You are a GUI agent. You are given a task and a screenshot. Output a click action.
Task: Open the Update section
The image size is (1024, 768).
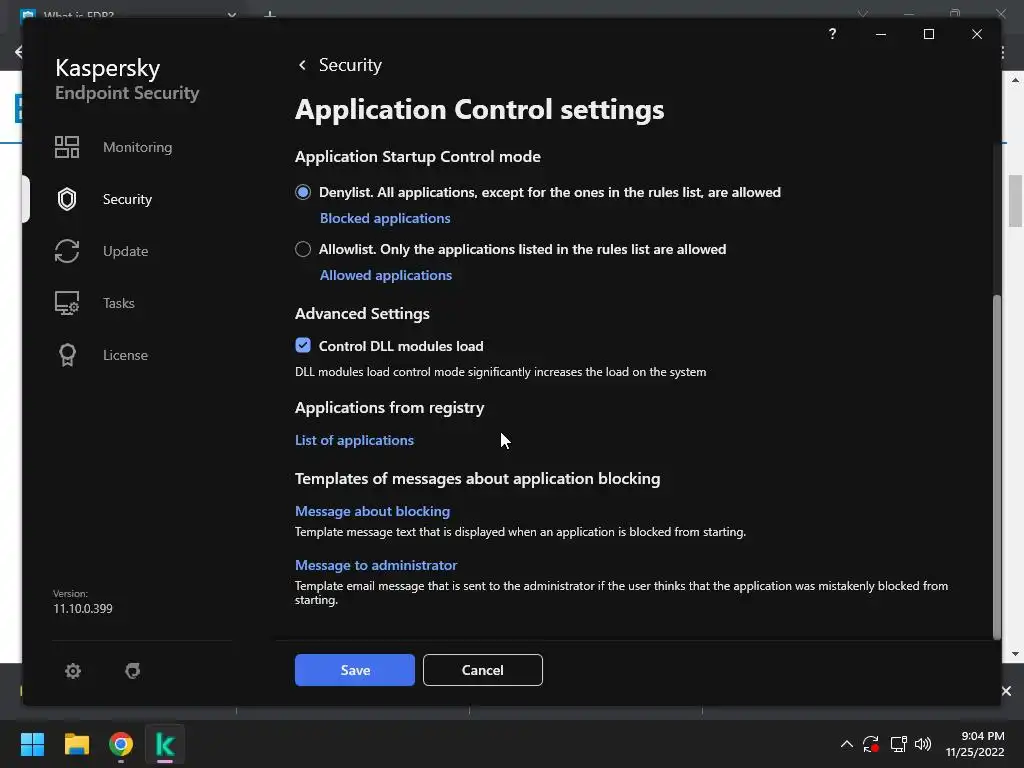[125, 251]
